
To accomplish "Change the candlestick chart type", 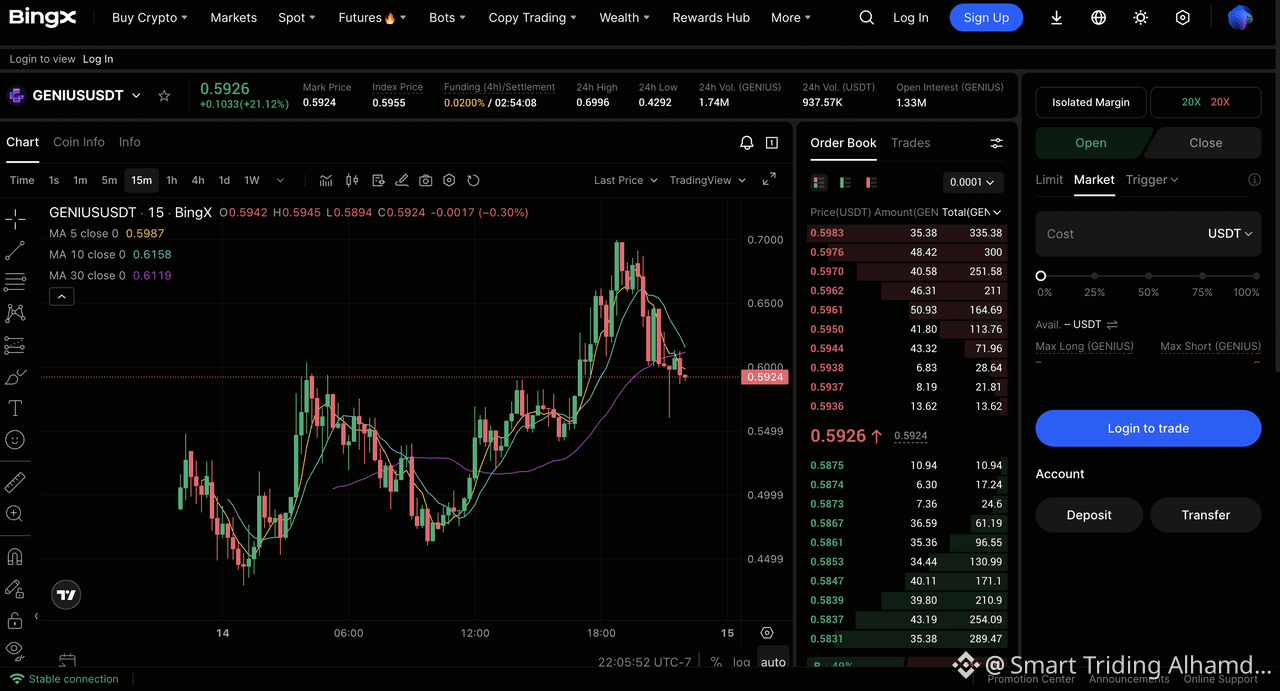I will tap(352, 180).
